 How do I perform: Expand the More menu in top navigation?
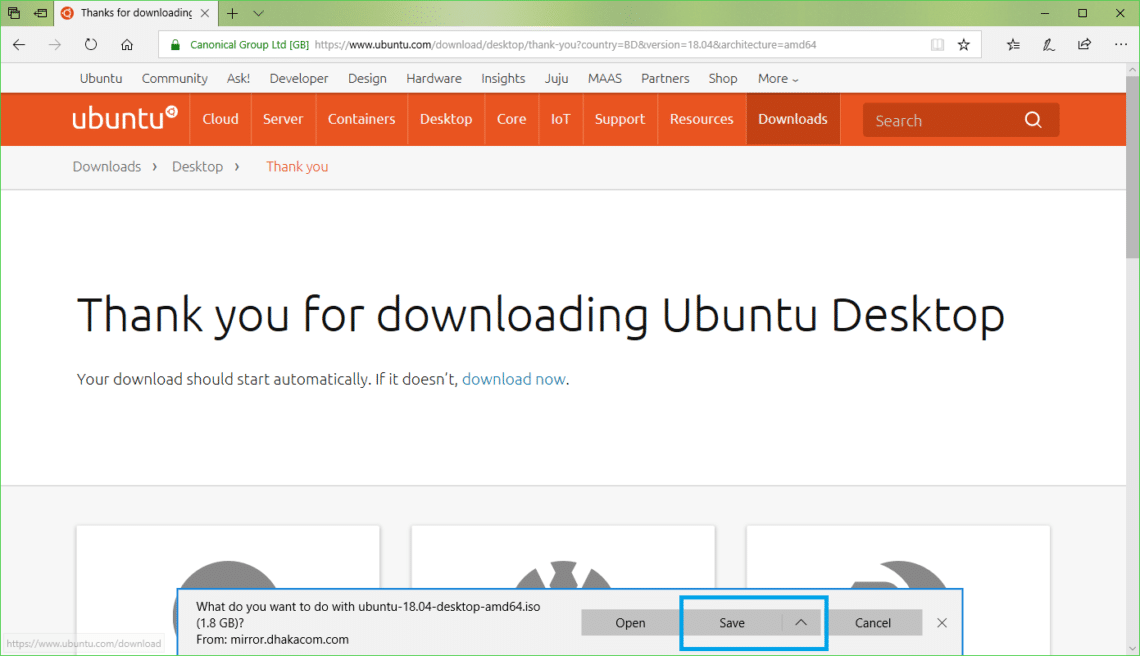point(778,79)
